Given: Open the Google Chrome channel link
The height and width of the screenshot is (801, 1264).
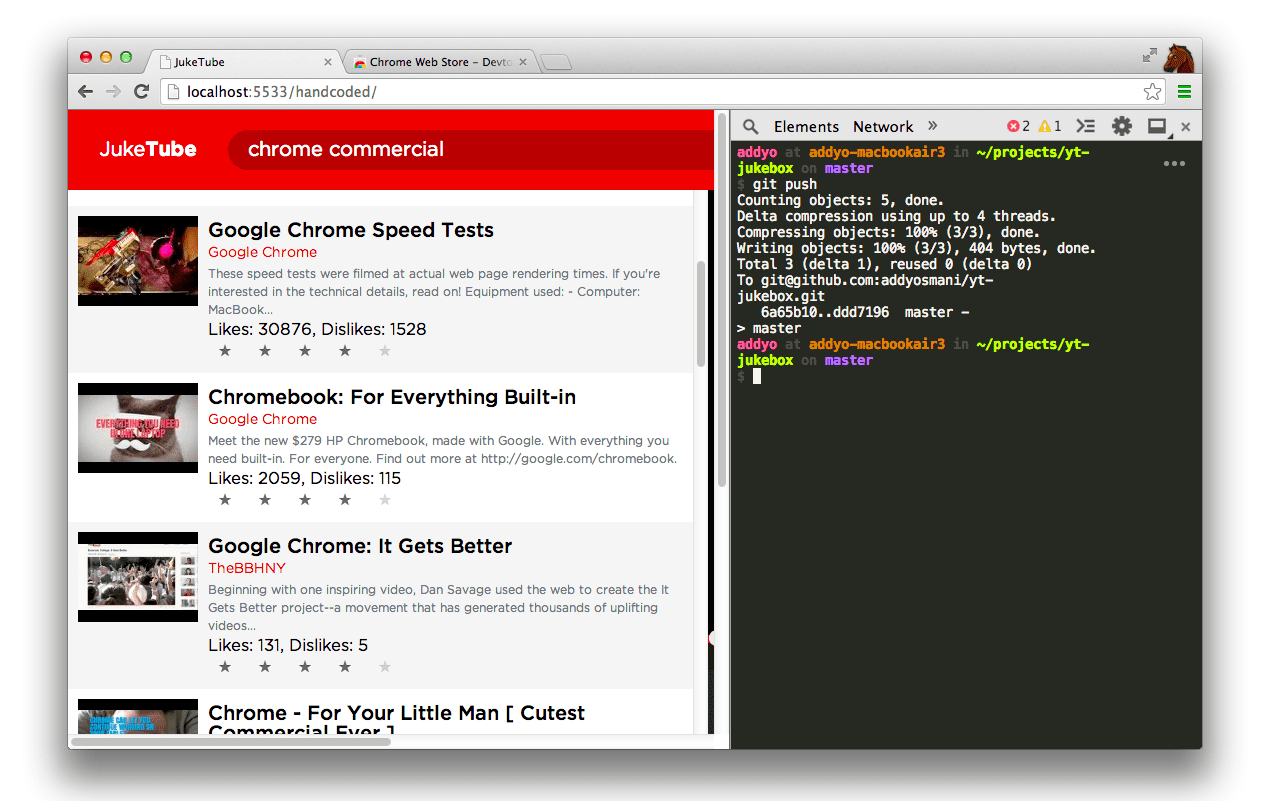Looking at the screenshot, I should (x=262, y=252).
